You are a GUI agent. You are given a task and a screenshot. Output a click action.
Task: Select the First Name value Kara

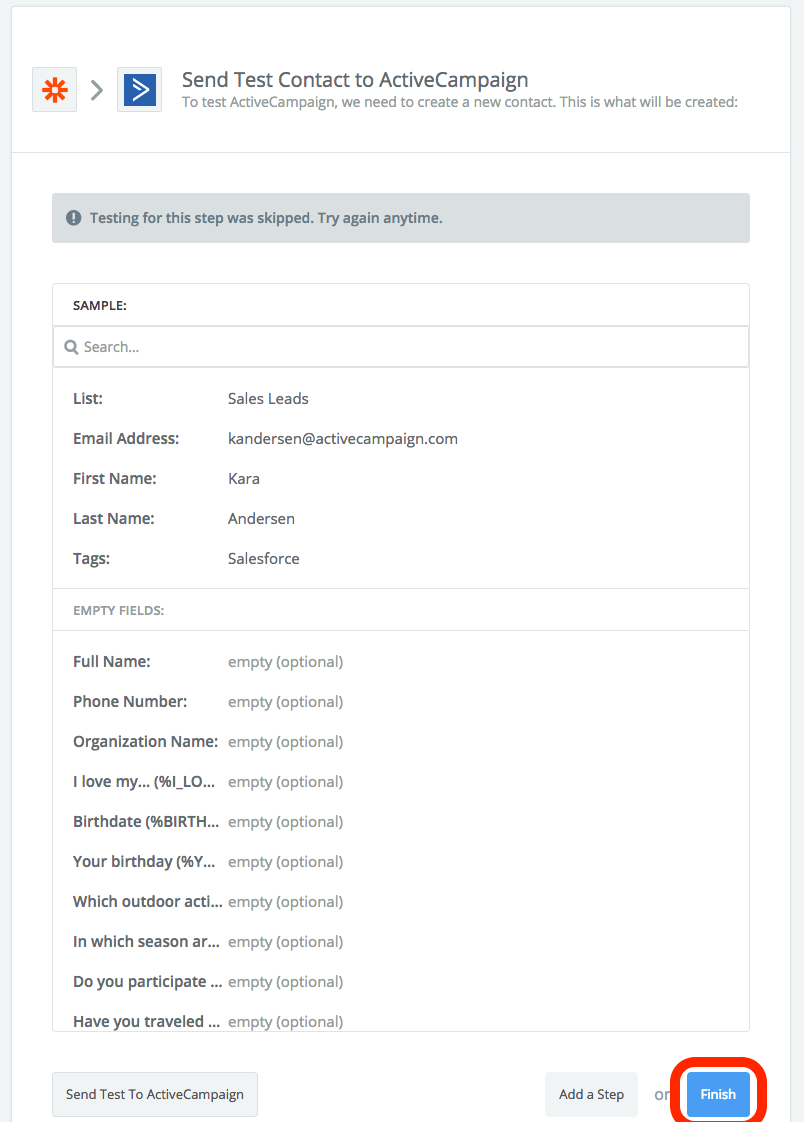(x=244, y=478)
